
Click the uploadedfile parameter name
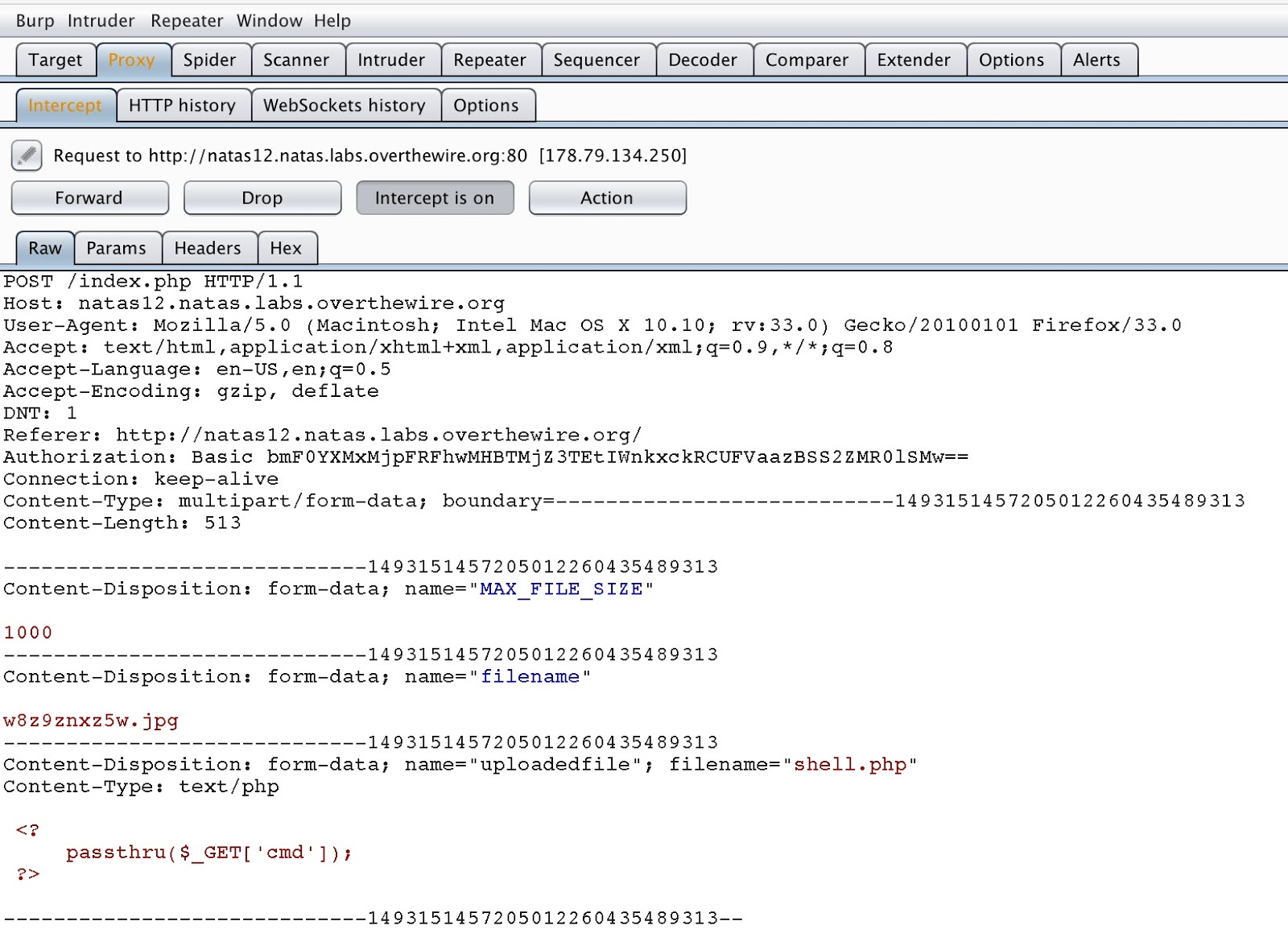(x=555, y=765)
